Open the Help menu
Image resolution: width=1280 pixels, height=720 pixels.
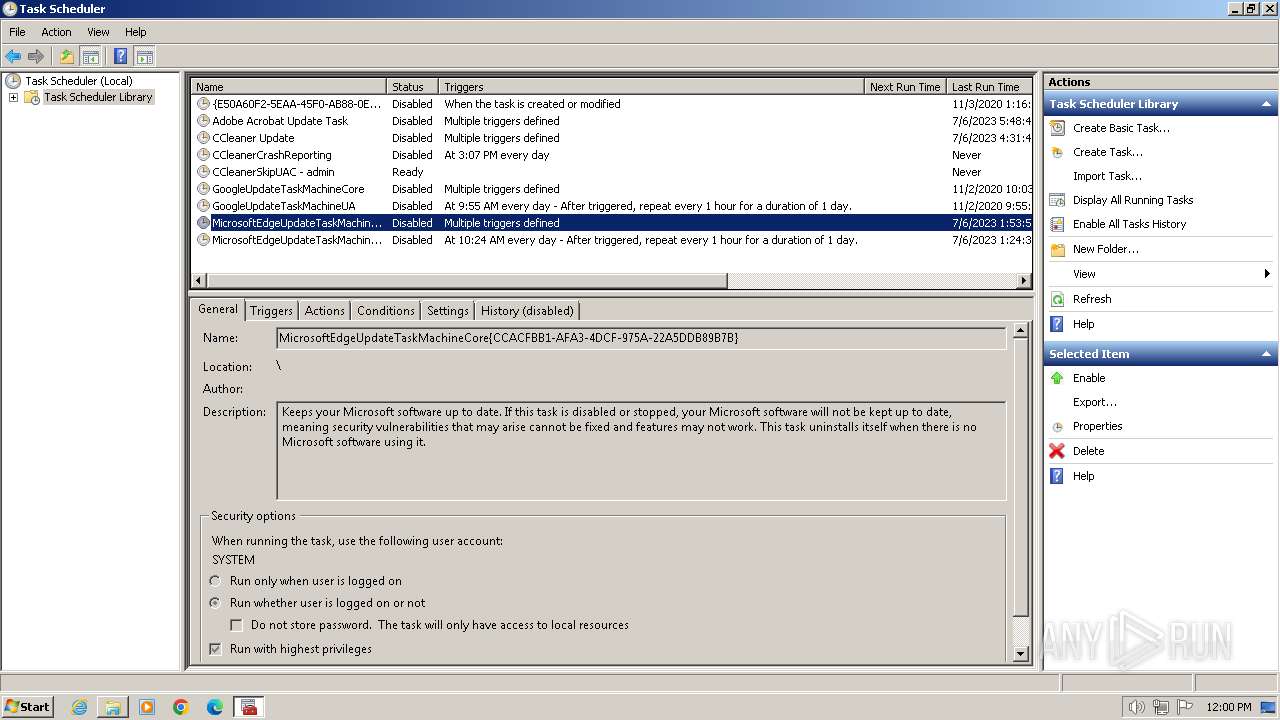pyautogui.click(x=135, y=32)
